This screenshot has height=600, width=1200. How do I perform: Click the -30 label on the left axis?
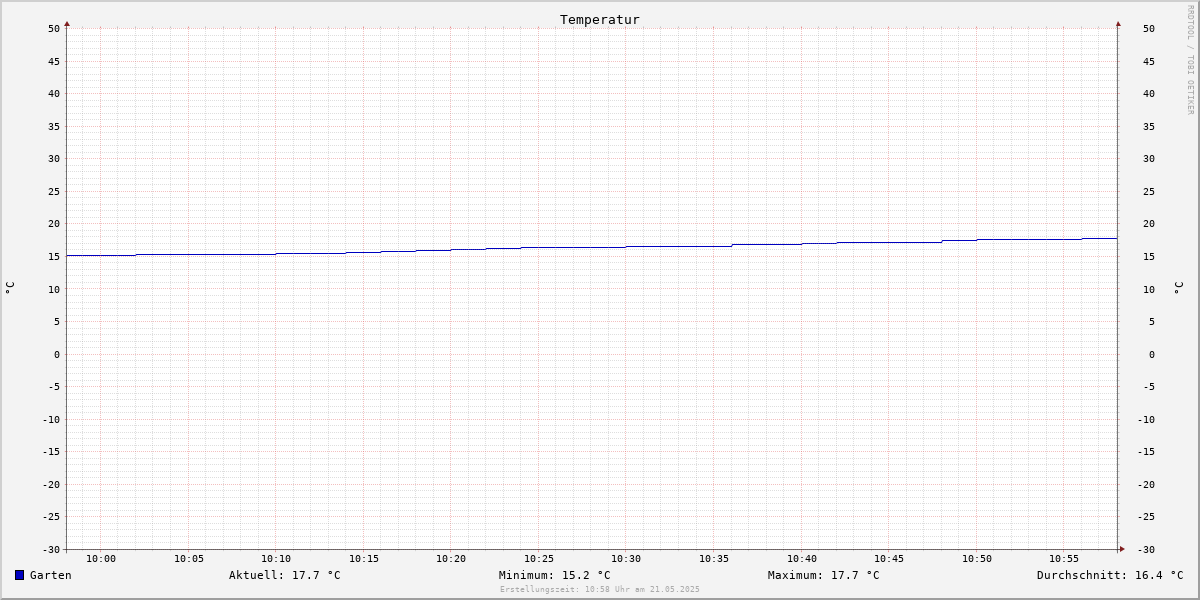tap(51, 549)
